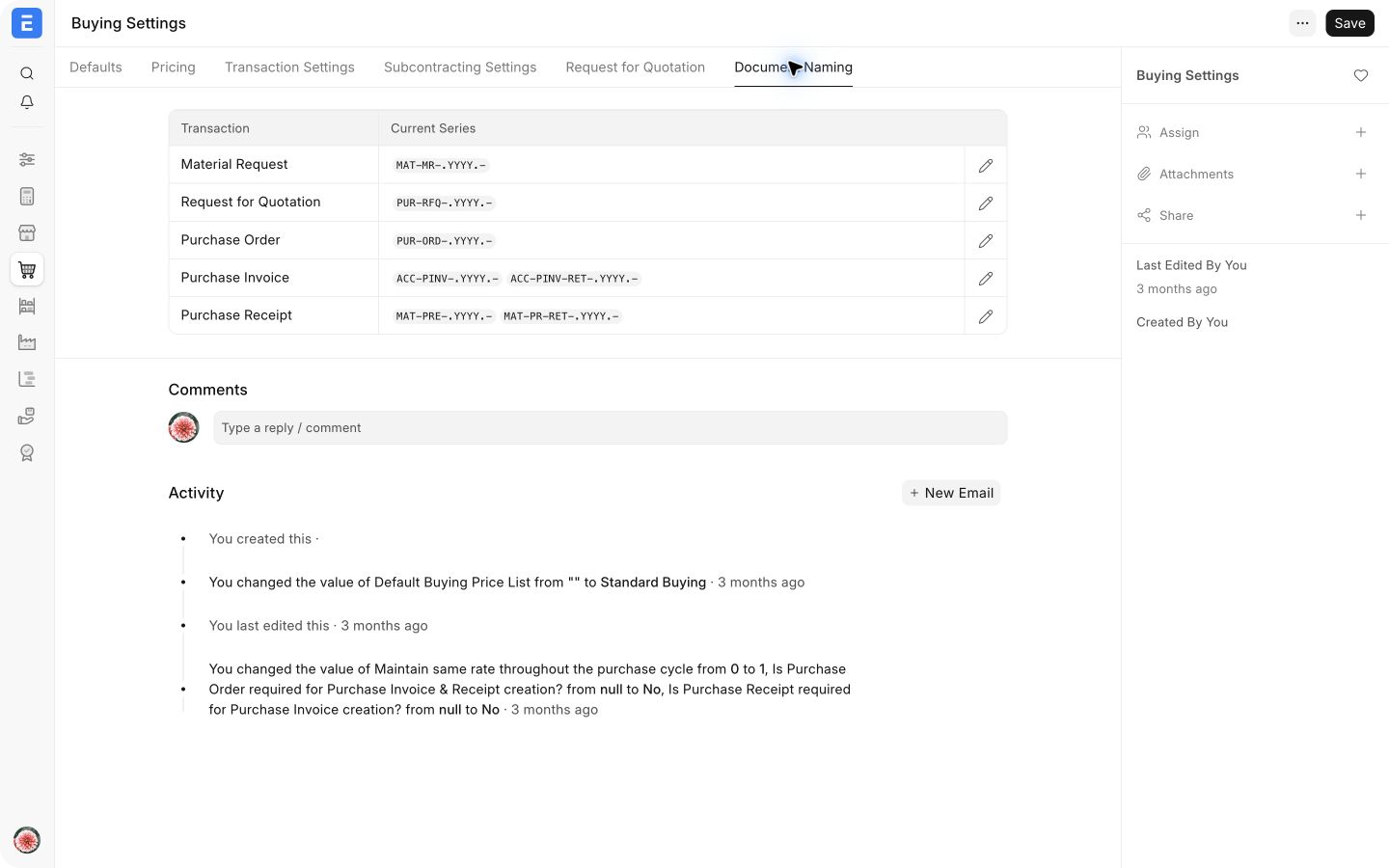Screen dimensions: 1389x868
Task: Add an attachment with Attachments plus
Action: click(x=1361, y=174)
